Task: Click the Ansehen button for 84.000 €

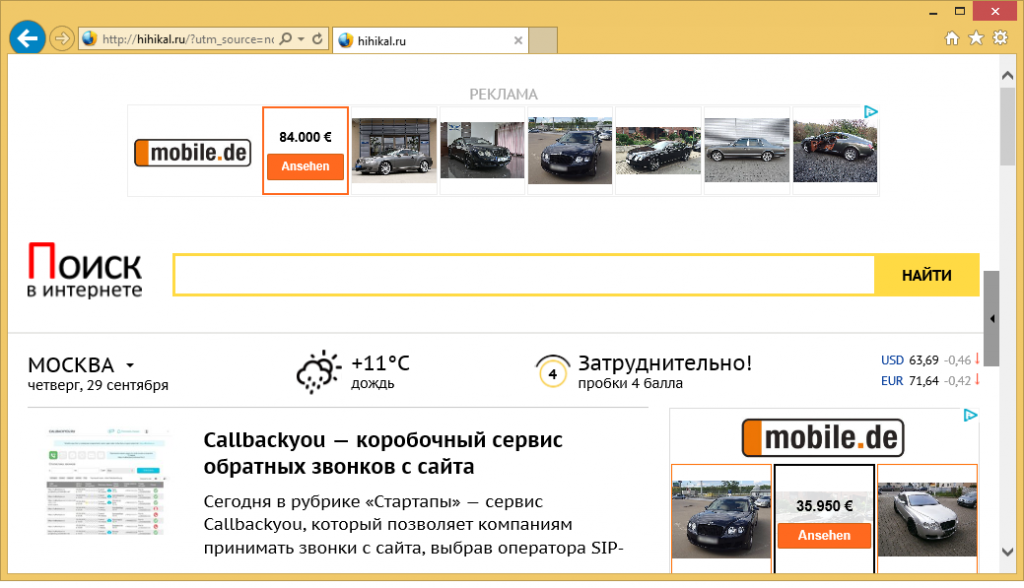Action: [x=305, y=166]
